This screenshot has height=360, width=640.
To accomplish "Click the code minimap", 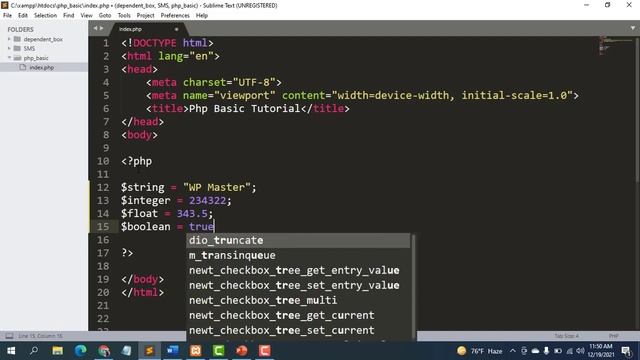I will 615,46.
